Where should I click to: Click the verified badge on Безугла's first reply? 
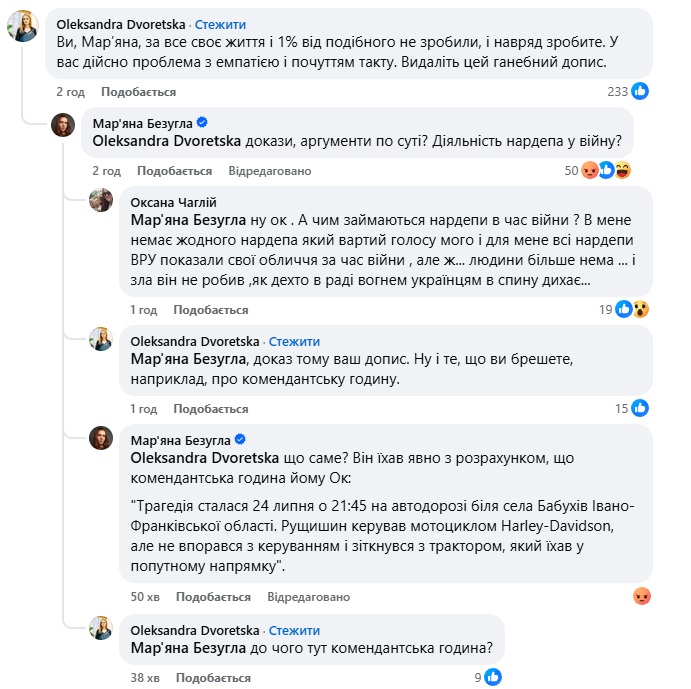[203, 122]
